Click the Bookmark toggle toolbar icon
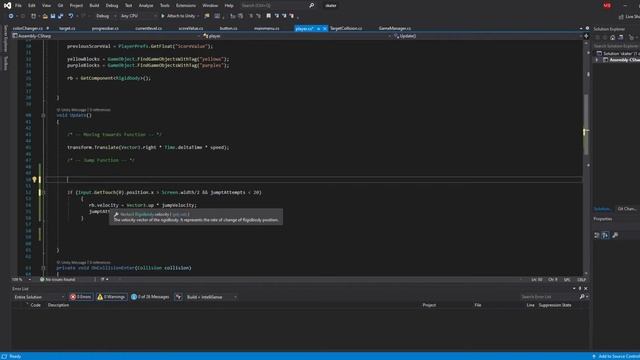 tap(269, 16)
